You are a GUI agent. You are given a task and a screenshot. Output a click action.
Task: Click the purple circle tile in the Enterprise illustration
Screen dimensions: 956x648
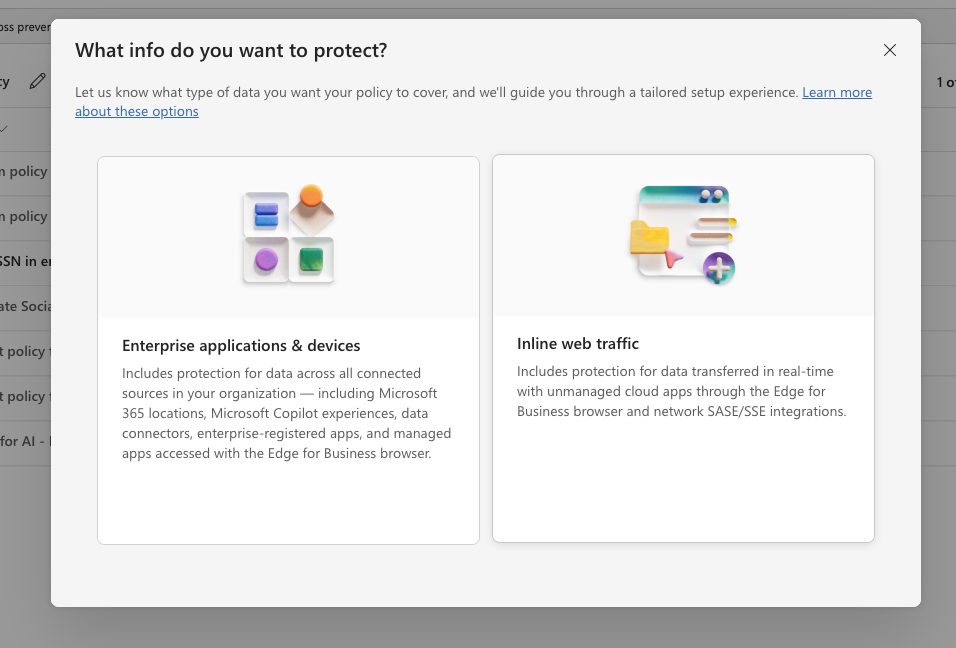click(x=266, y=260)
